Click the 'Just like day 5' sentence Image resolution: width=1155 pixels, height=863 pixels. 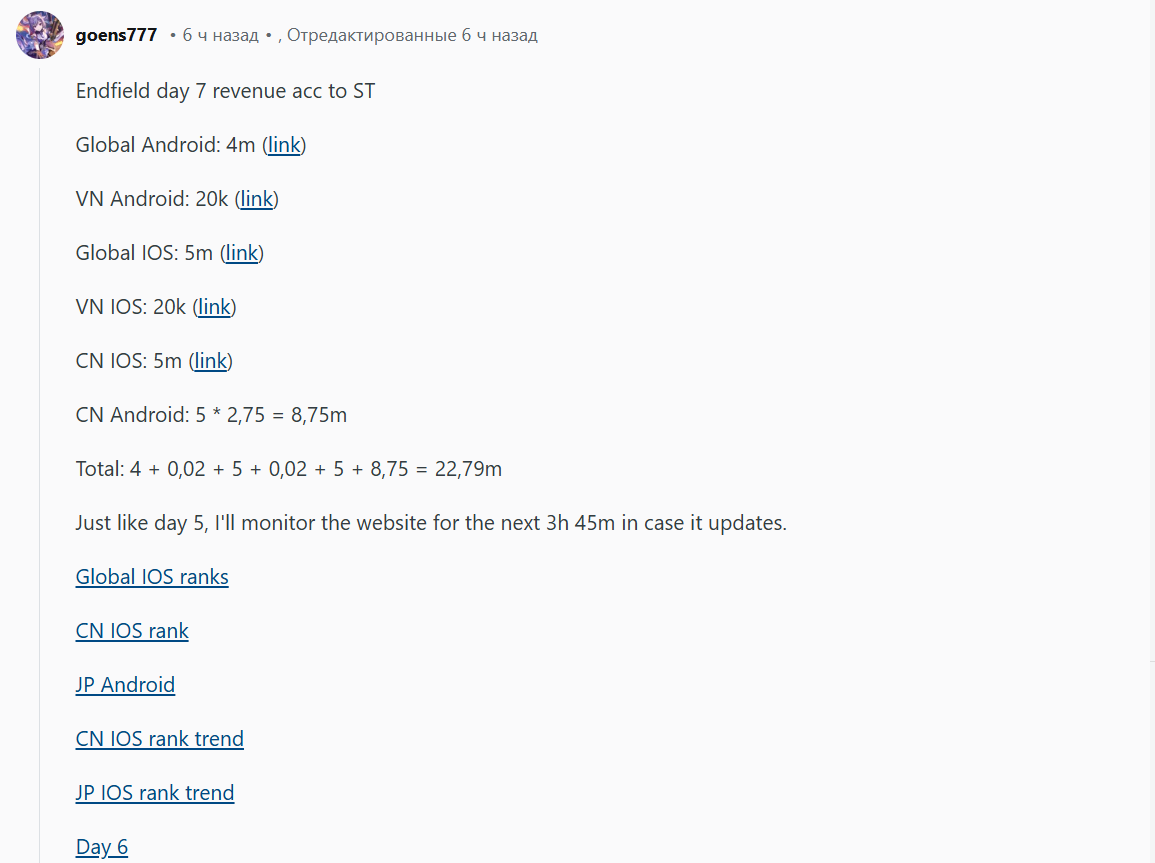click(x=431, y=523)
